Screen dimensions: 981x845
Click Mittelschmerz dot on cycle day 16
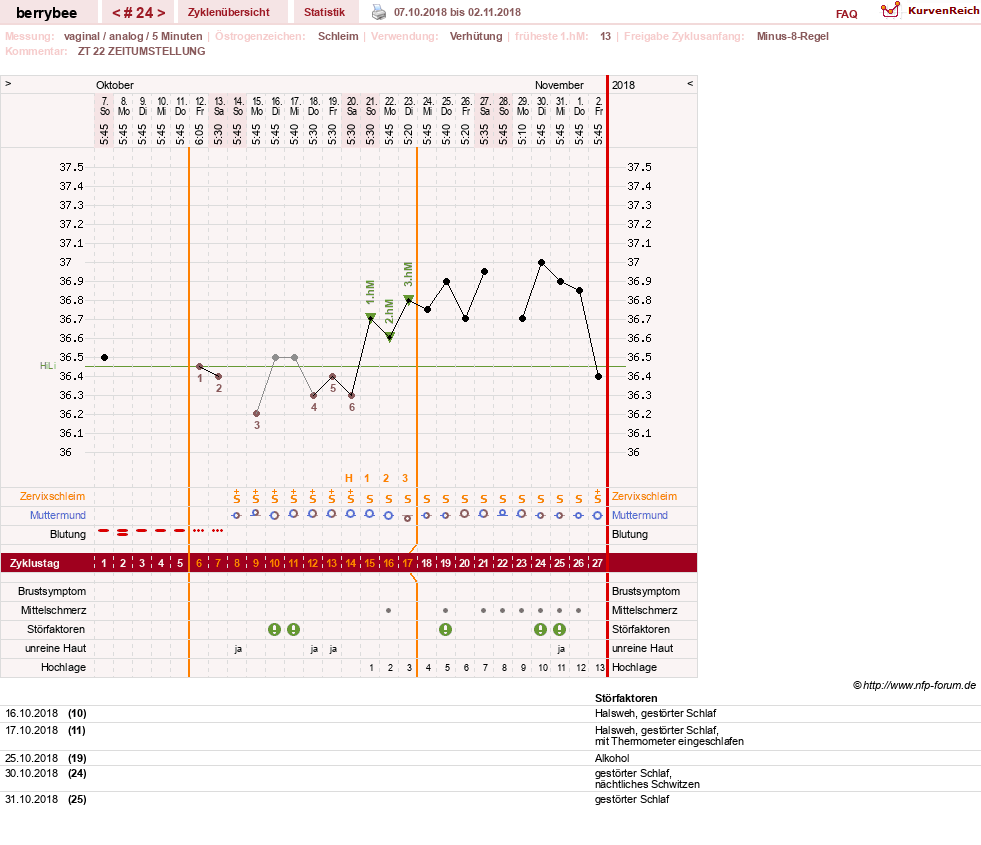[389, 610]
